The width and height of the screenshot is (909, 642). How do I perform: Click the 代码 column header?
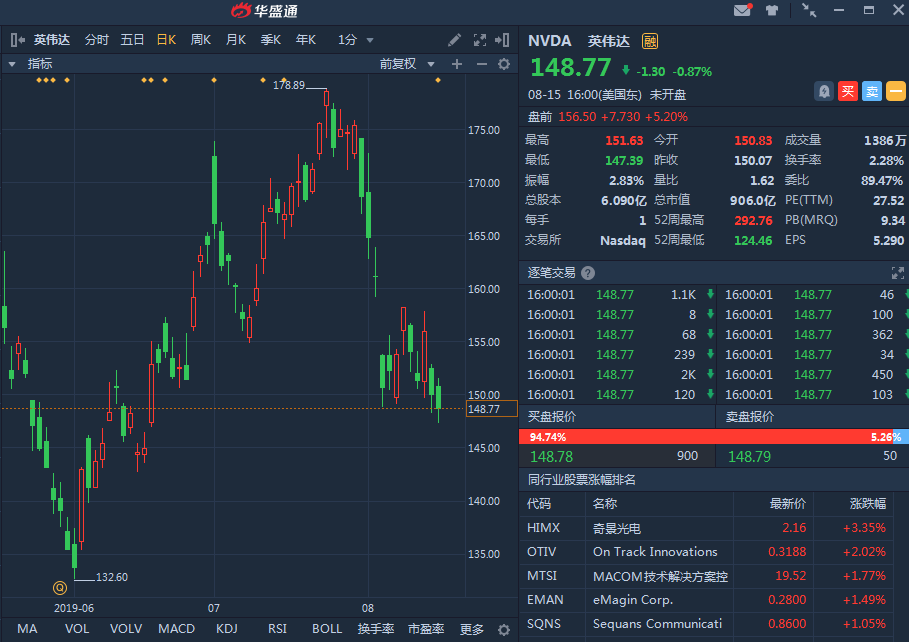coord(539,504)
